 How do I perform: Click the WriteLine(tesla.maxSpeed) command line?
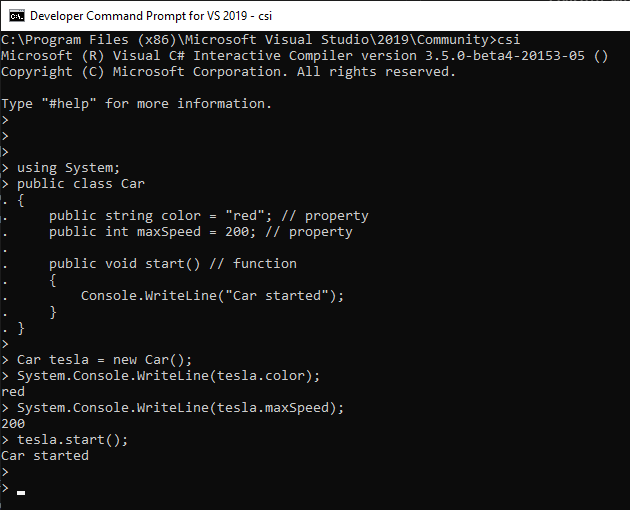click(181, 408)
